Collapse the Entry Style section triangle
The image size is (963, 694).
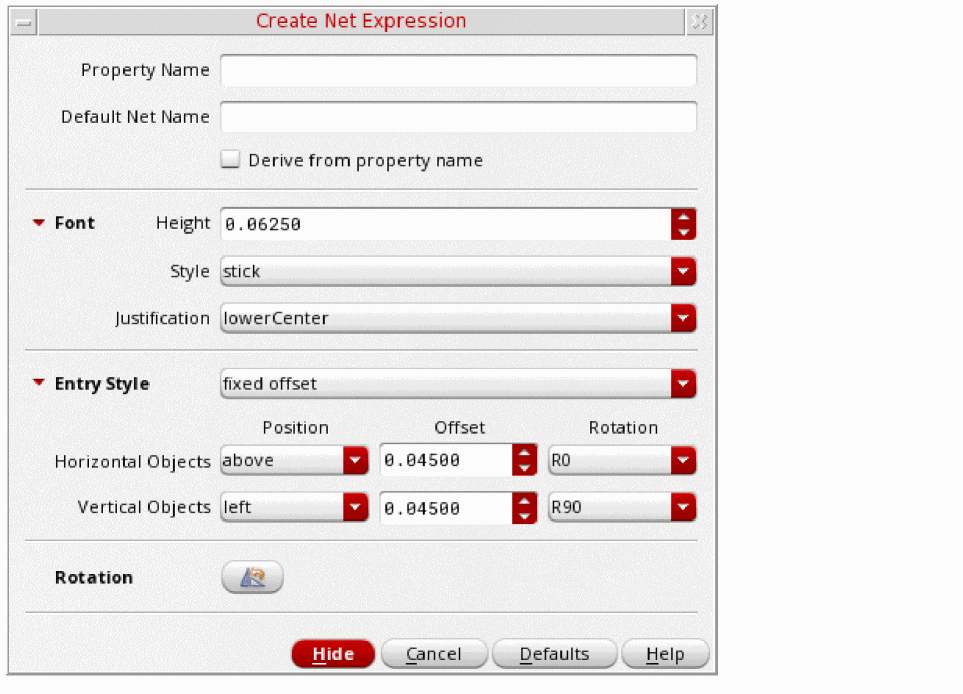39,383
